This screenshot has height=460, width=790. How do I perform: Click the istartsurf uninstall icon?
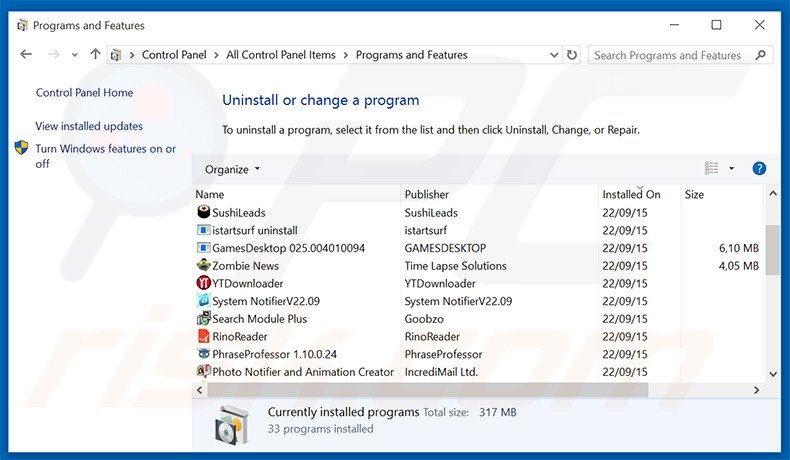click(204, 230)
